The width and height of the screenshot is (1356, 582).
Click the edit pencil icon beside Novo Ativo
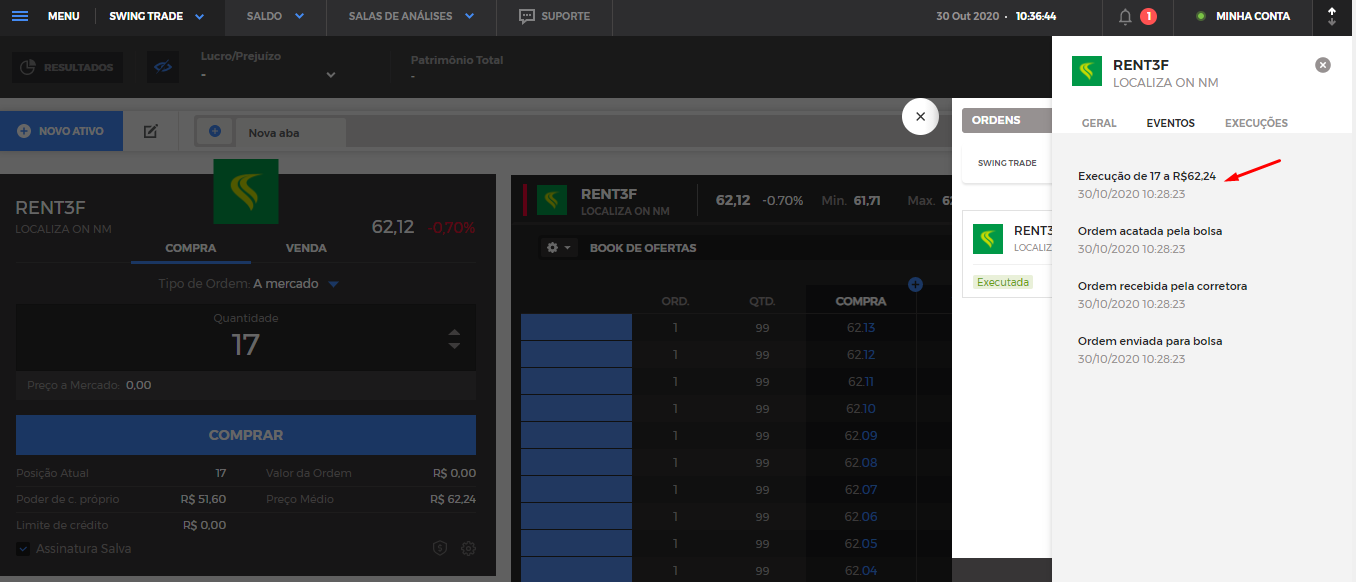(x=151, y=131)
